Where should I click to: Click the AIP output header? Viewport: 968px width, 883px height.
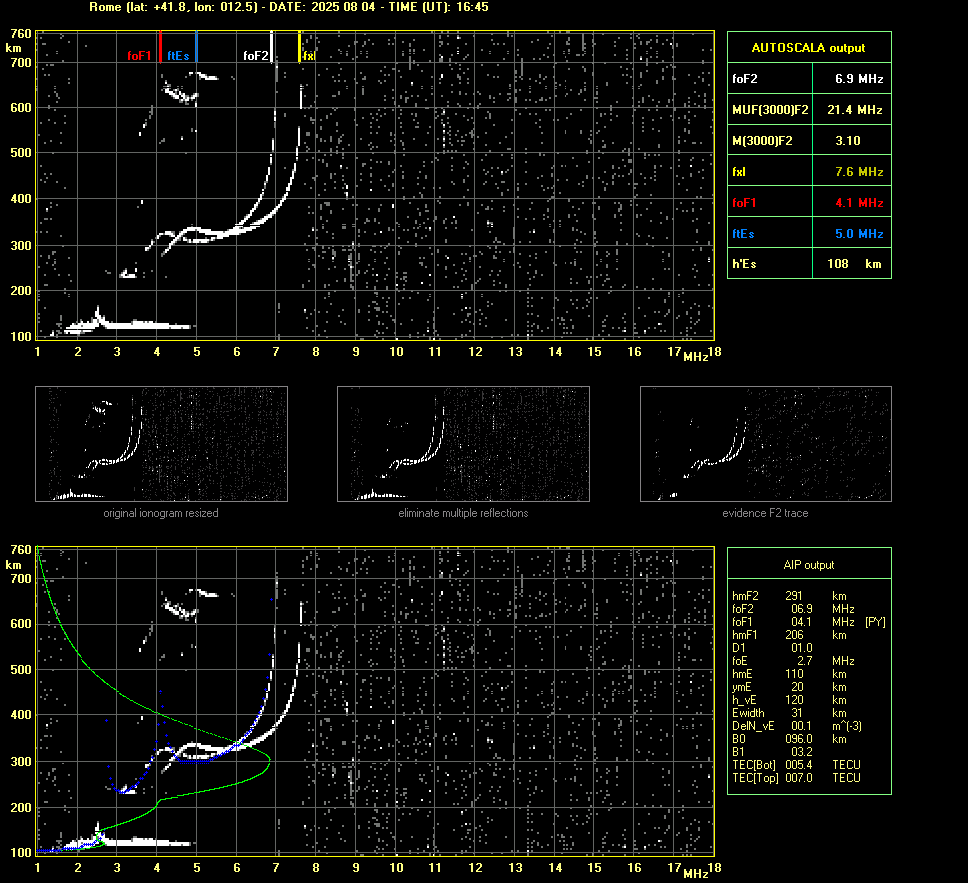pos(809,565)
